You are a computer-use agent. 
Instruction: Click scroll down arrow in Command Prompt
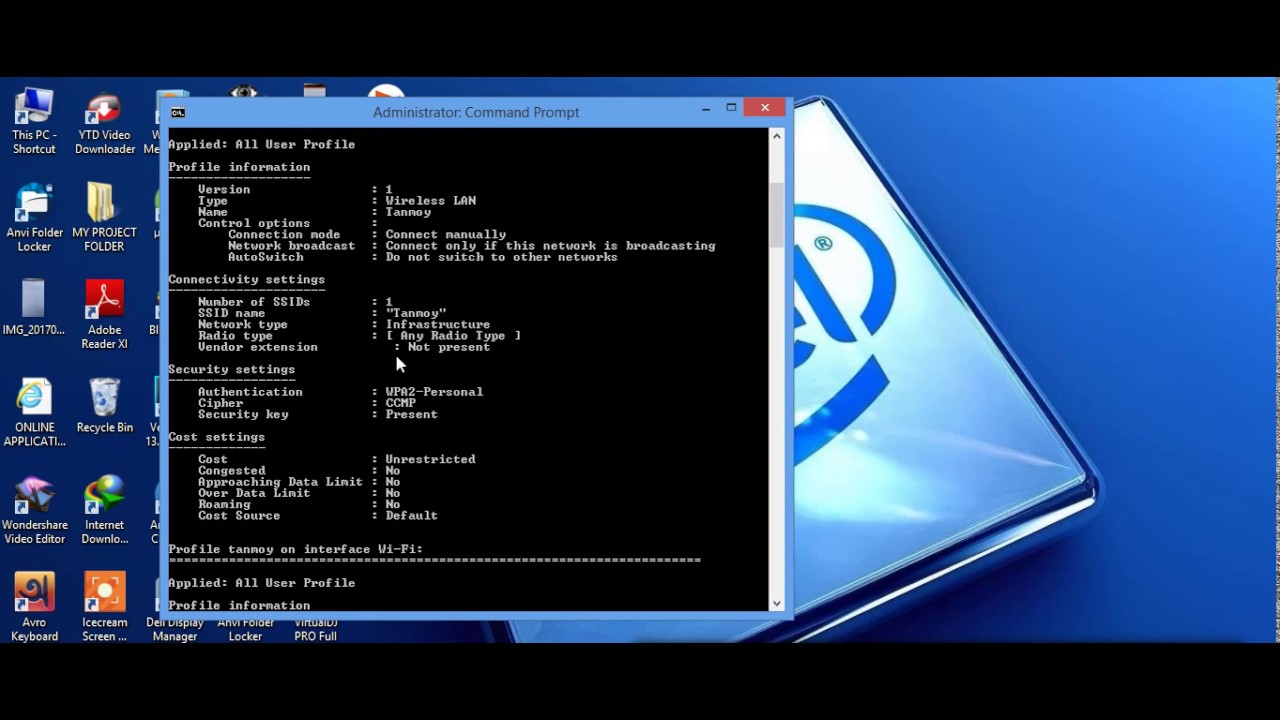776,603
